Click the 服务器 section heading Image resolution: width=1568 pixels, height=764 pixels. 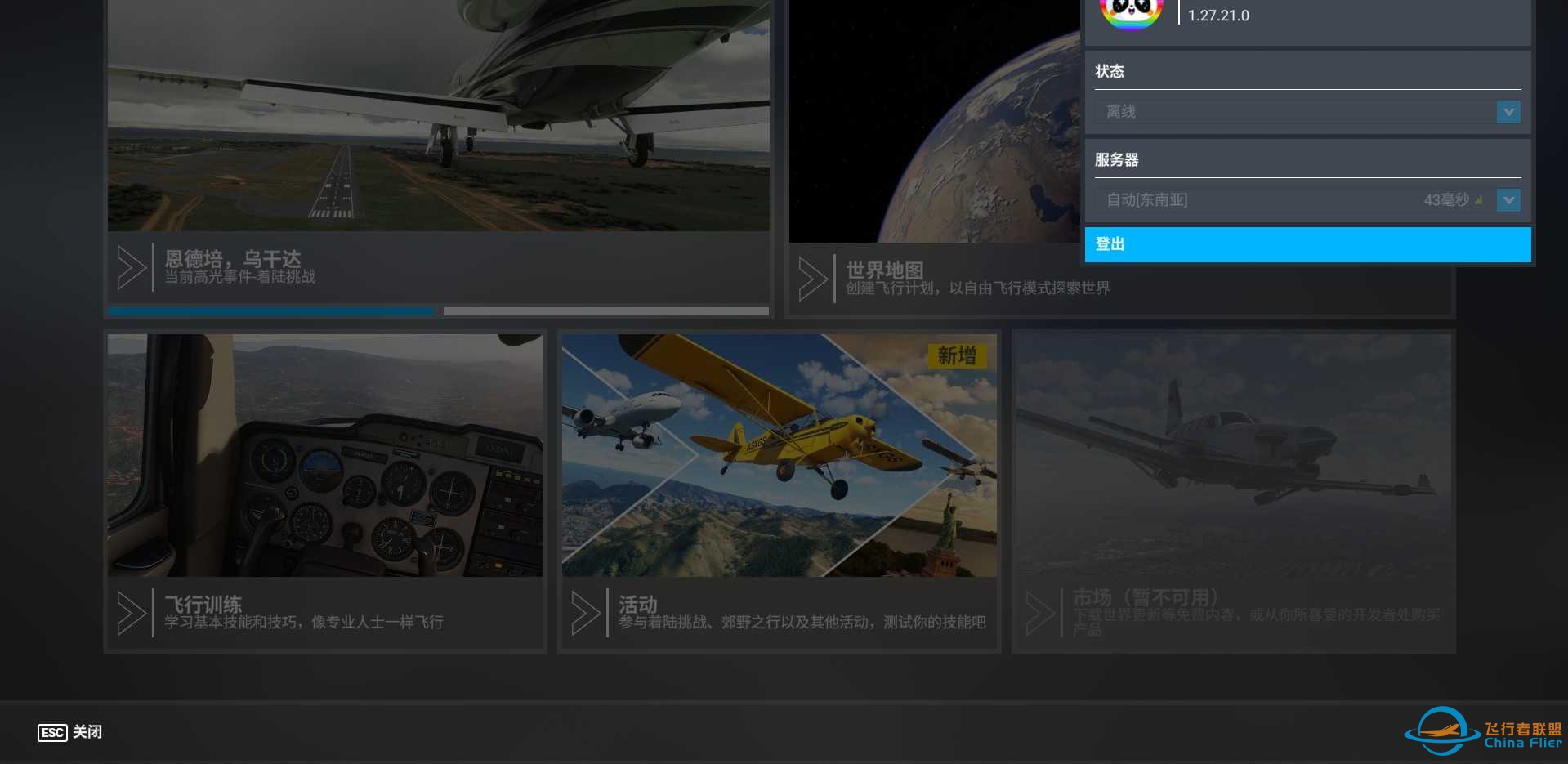point(1117,160)
